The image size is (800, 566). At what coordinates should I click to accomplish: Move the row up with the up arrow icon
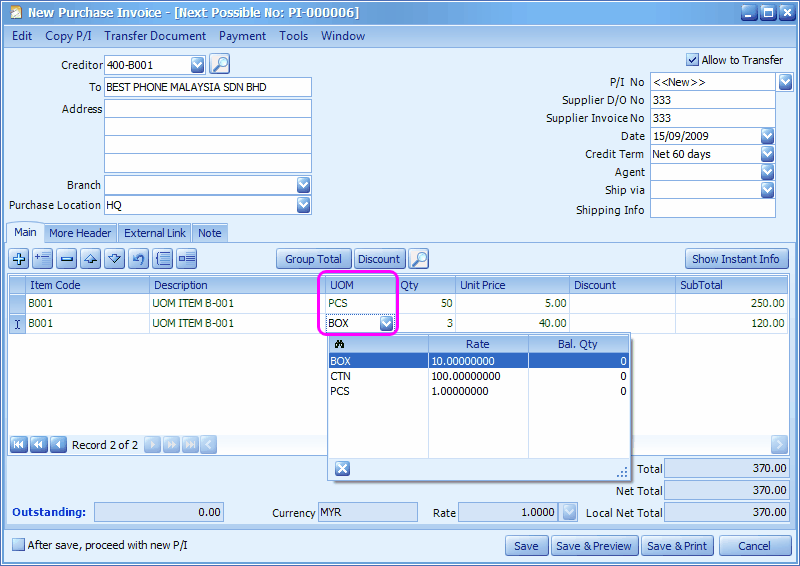point(91,259)
